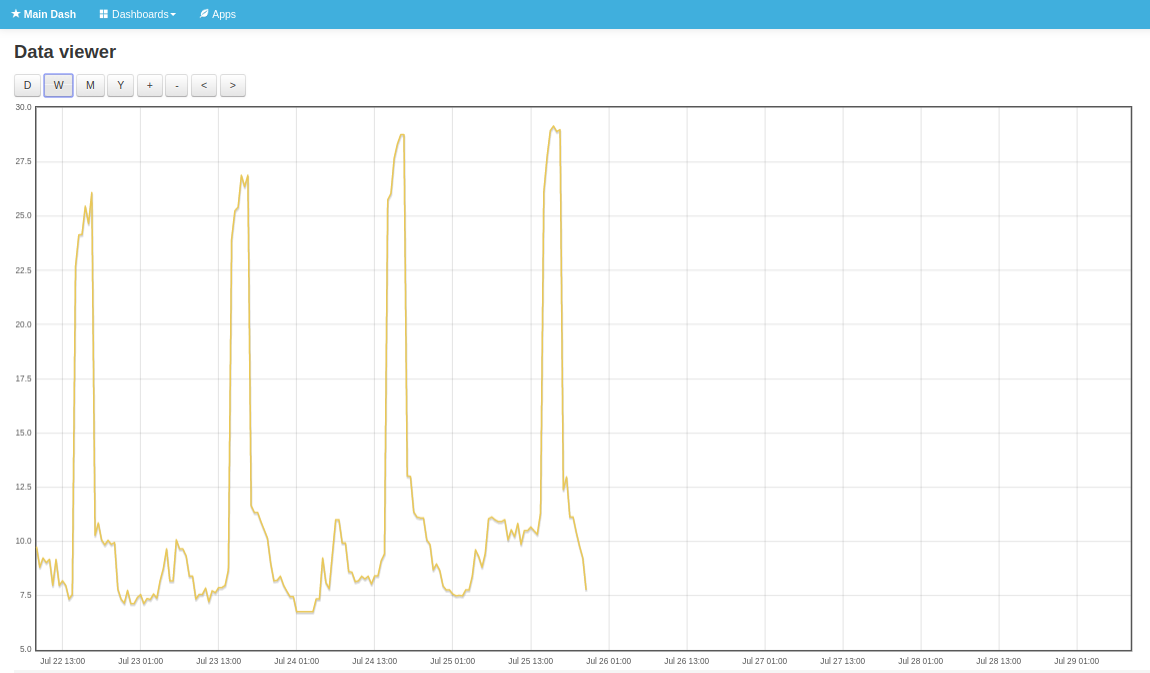This screenshot has width=1150, height=673.
Task: Switch the graph to Month view
Action: 90,85
